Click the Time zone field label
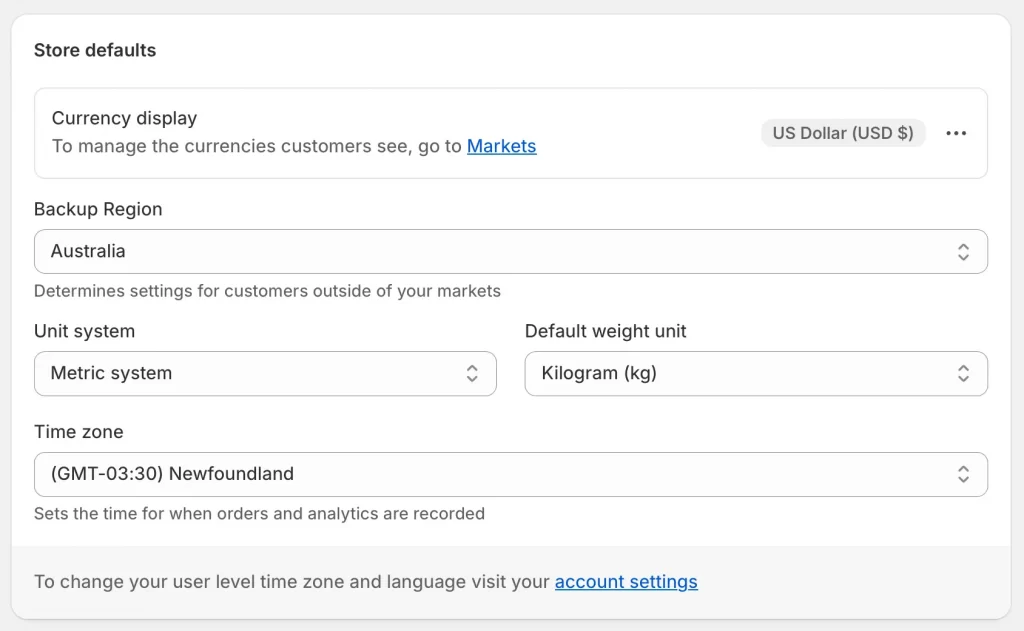The width and height of the screenshot is (1024, 631). pos(79,432)
